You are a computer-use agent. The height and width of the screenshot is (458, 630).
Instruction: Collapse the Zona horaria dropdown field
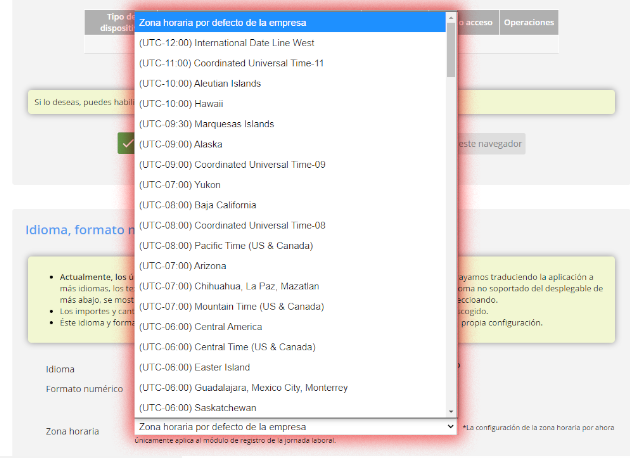click(296, 427)
